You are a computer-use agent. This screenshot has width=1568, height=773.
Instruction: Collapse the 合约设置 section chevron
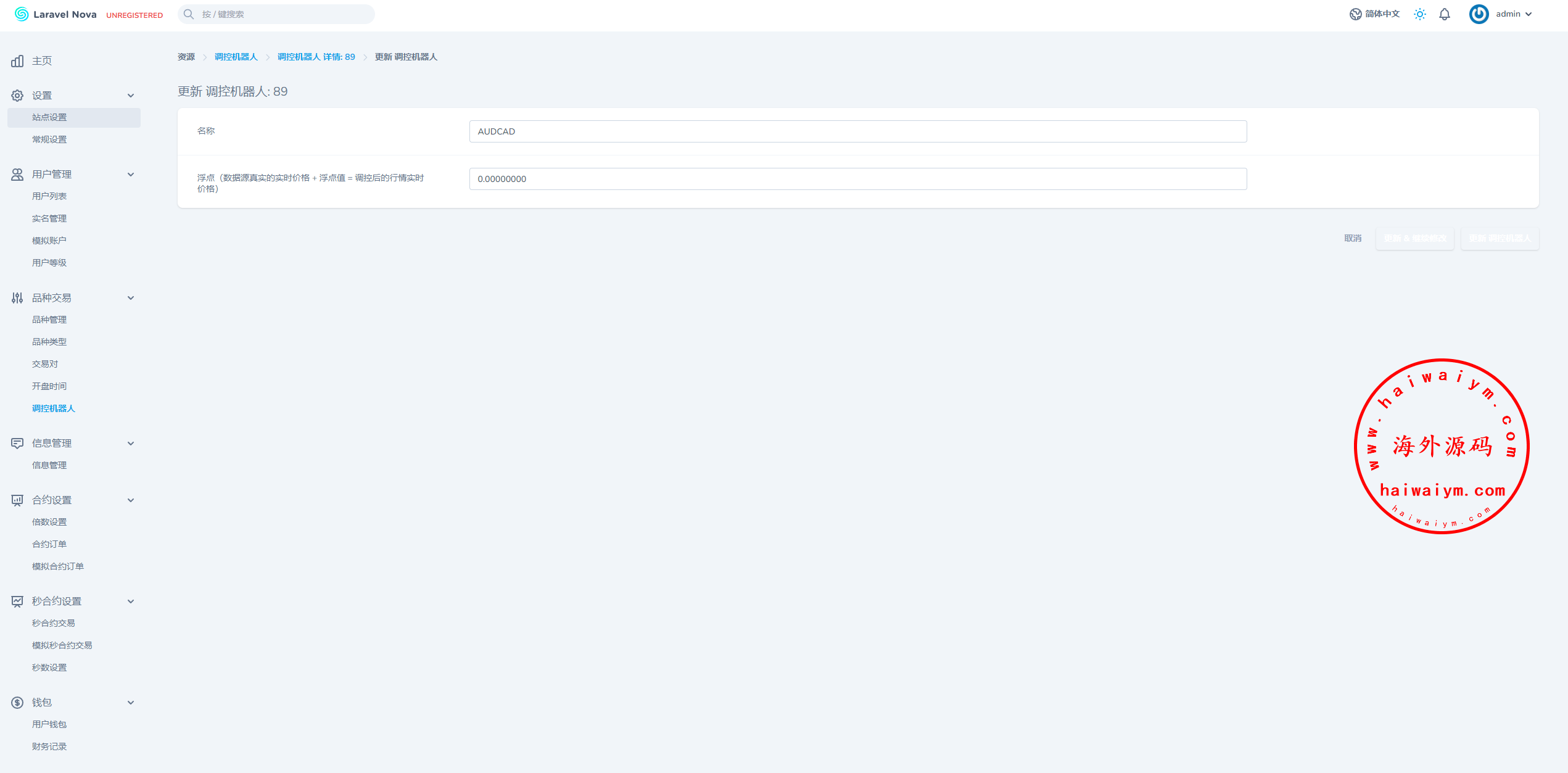point(131,500)
